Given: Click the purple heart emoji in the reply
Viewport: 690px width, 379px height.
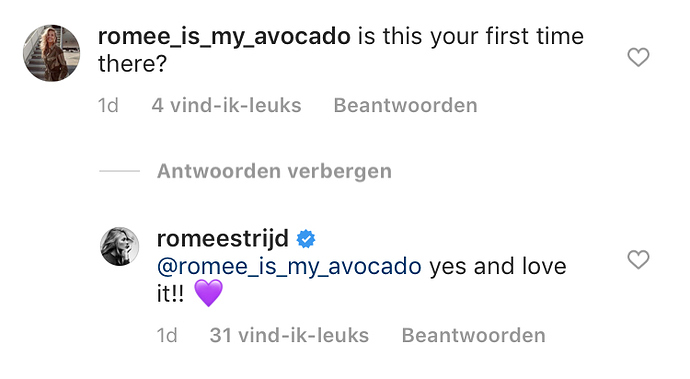Looking at the screenshot, I should (x=209, y=294).
